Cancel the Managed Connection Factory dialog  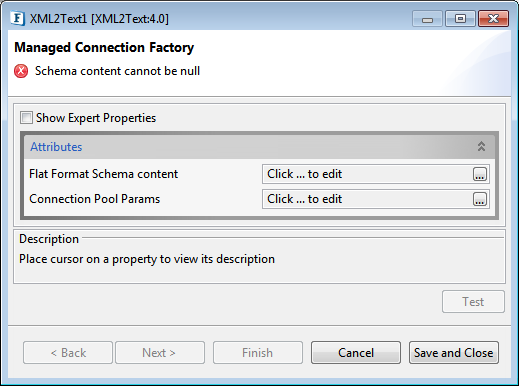click(356, 353)
